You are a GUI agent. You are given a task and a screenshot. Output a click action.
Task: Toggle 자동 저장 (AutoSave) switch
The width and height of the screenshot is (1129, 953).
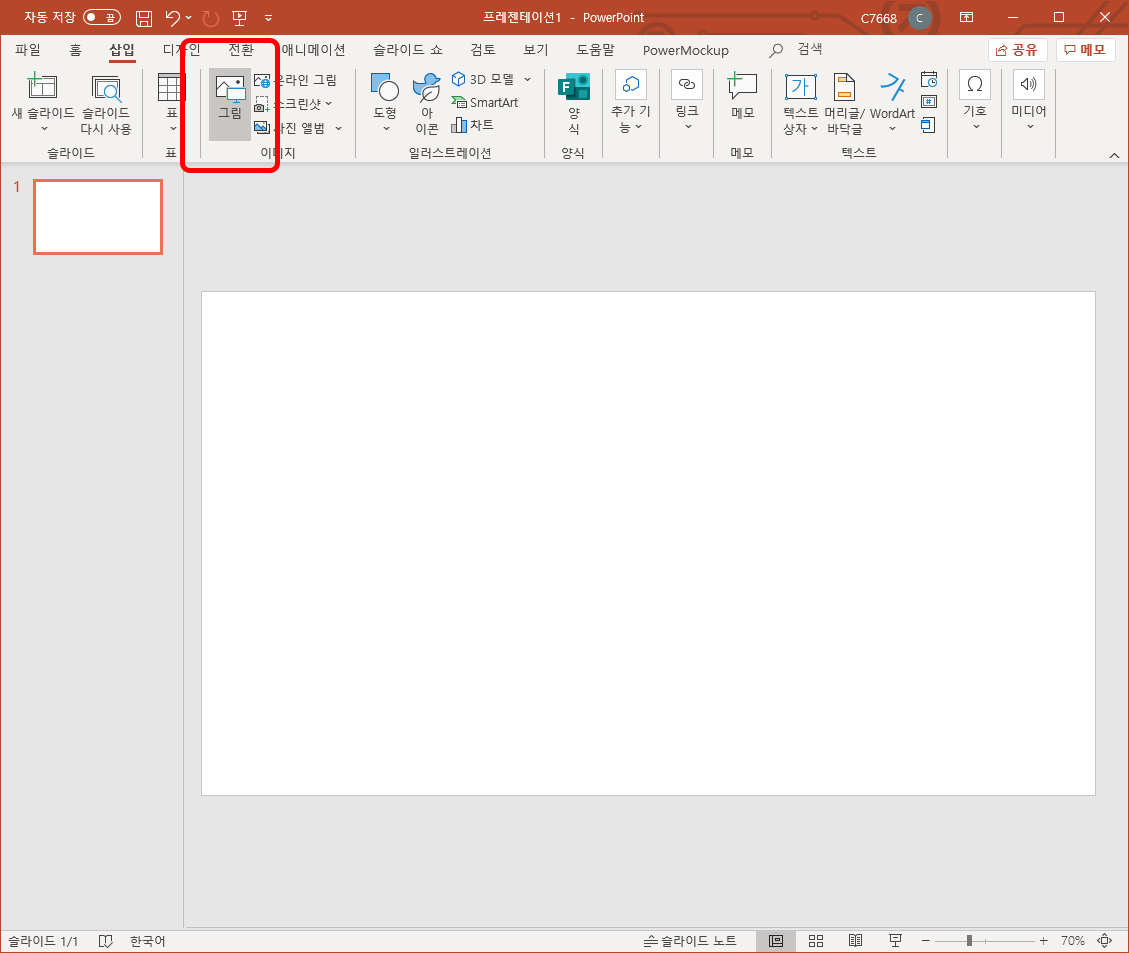(102, 17)
